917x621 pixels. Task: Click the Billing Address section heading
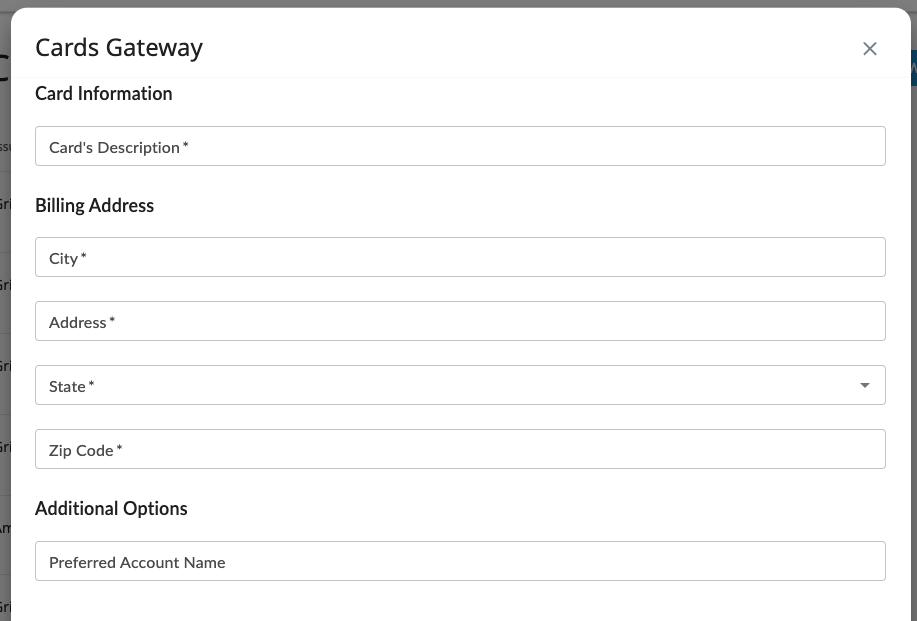tap(95, 205)
